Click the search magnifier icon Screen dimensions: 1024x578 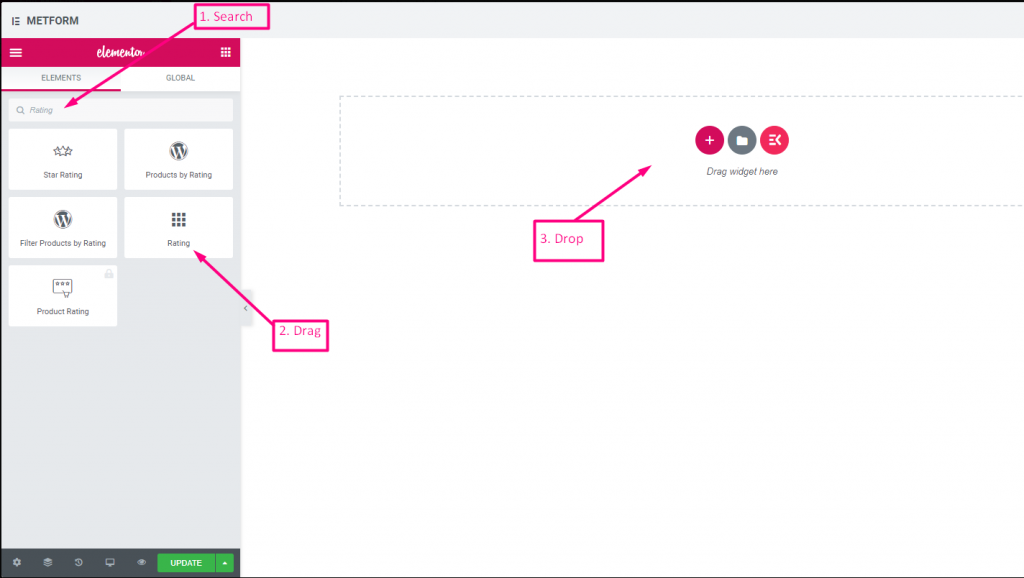pyautogui.click(x=20, y=110)
